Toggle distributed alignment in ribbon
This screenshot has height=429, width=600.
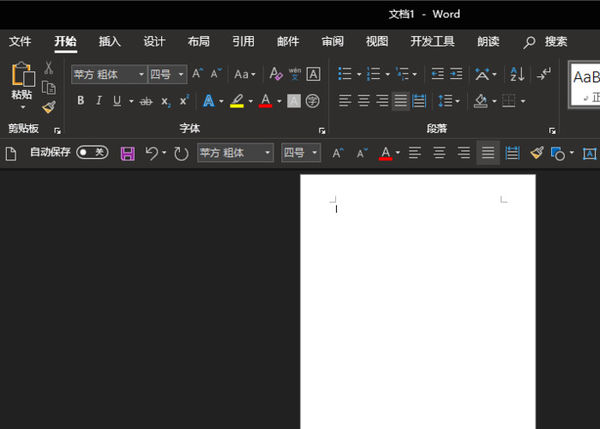[419, 101]
